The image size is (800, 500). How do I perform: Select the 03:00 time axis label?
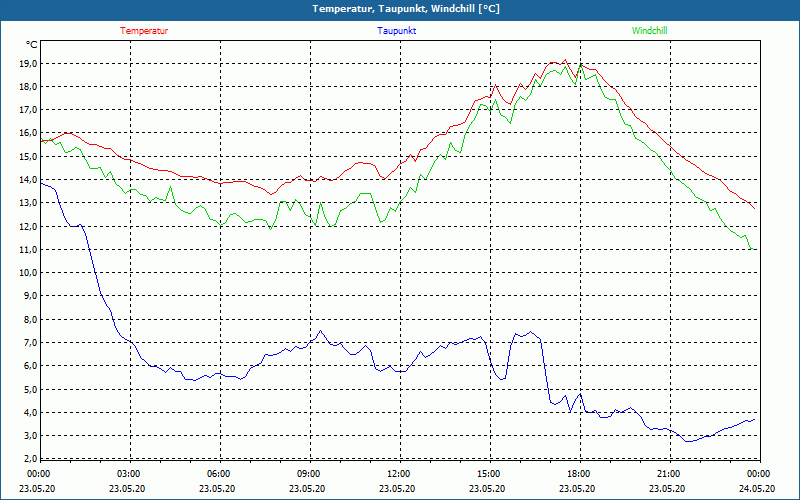tap(128, 474)
